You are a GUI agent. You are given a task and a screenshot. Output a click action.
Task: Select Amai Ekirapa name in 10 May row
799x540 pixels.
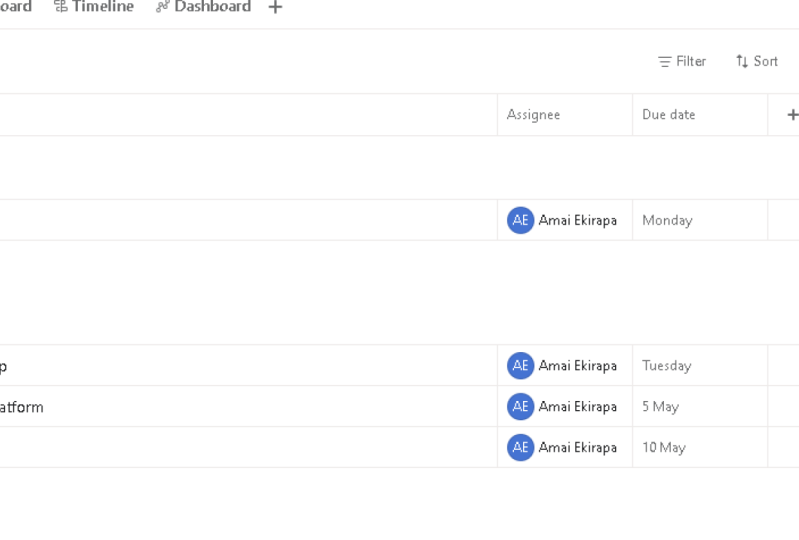[578, 447]
